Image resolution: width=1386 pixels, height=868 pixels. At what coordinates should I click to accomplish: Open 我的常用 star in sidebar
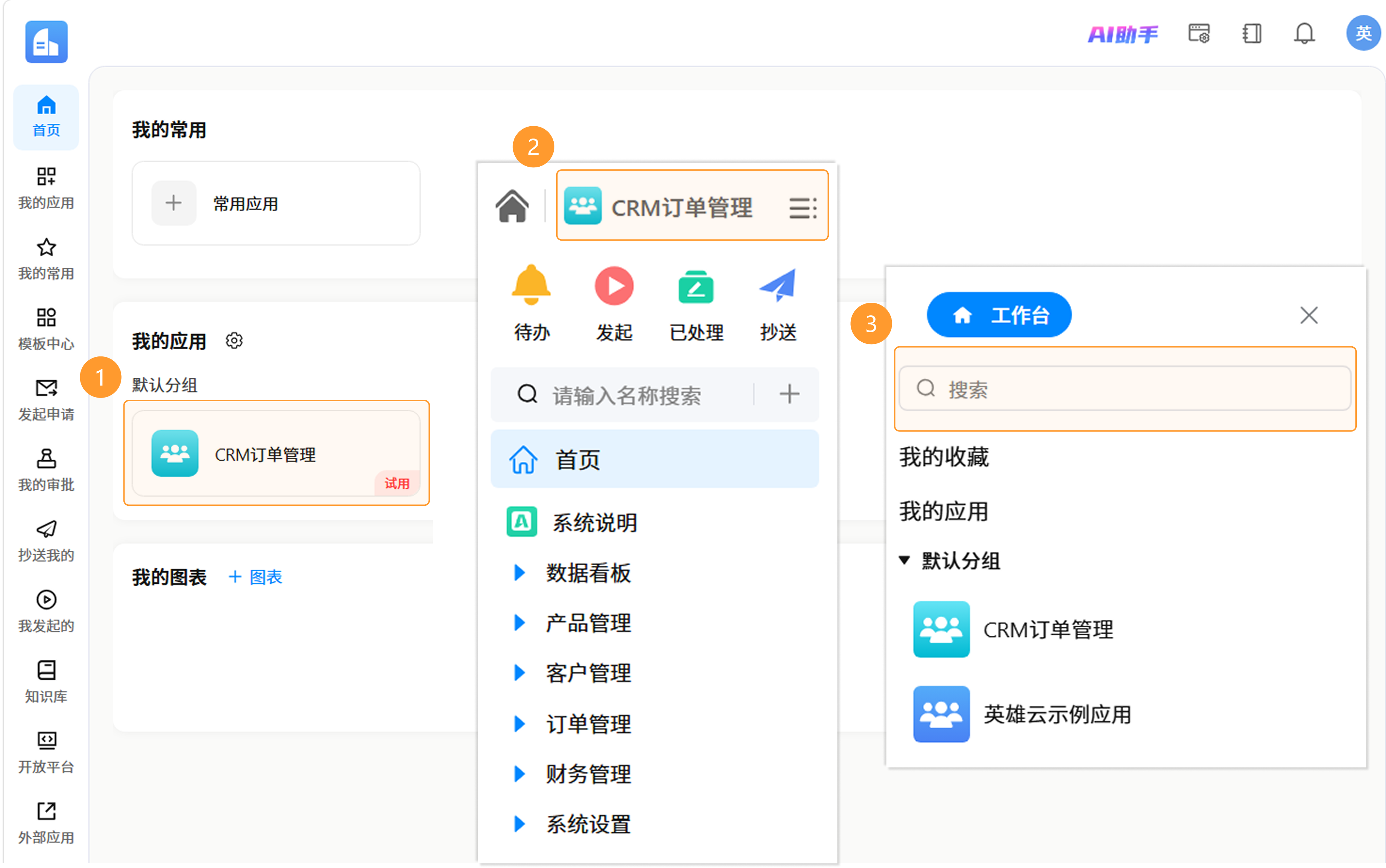pyautogui.click(x=46, y=259)
